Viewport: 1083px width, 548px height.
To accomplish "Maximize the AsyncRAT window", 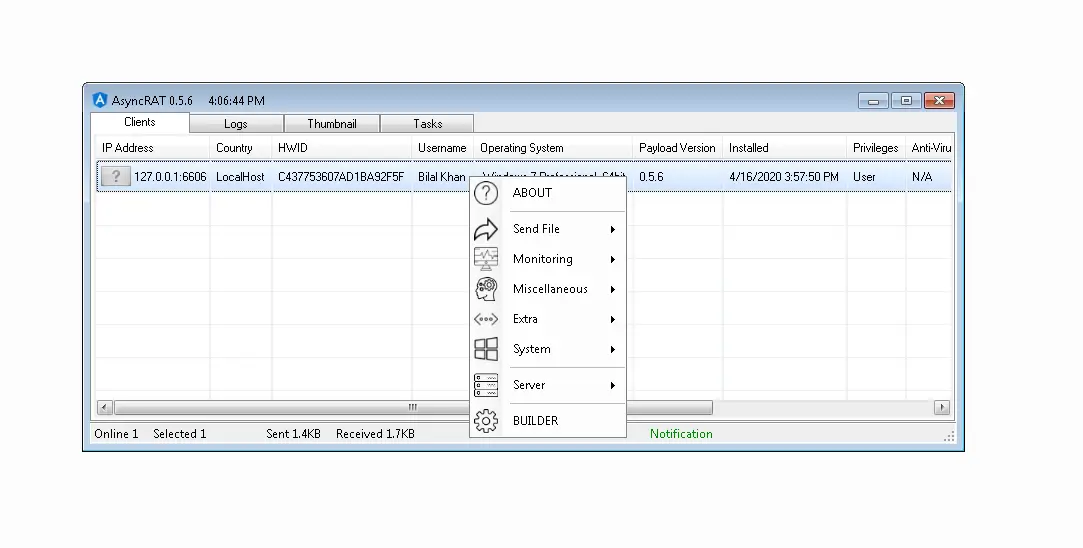I will (906, 101).
